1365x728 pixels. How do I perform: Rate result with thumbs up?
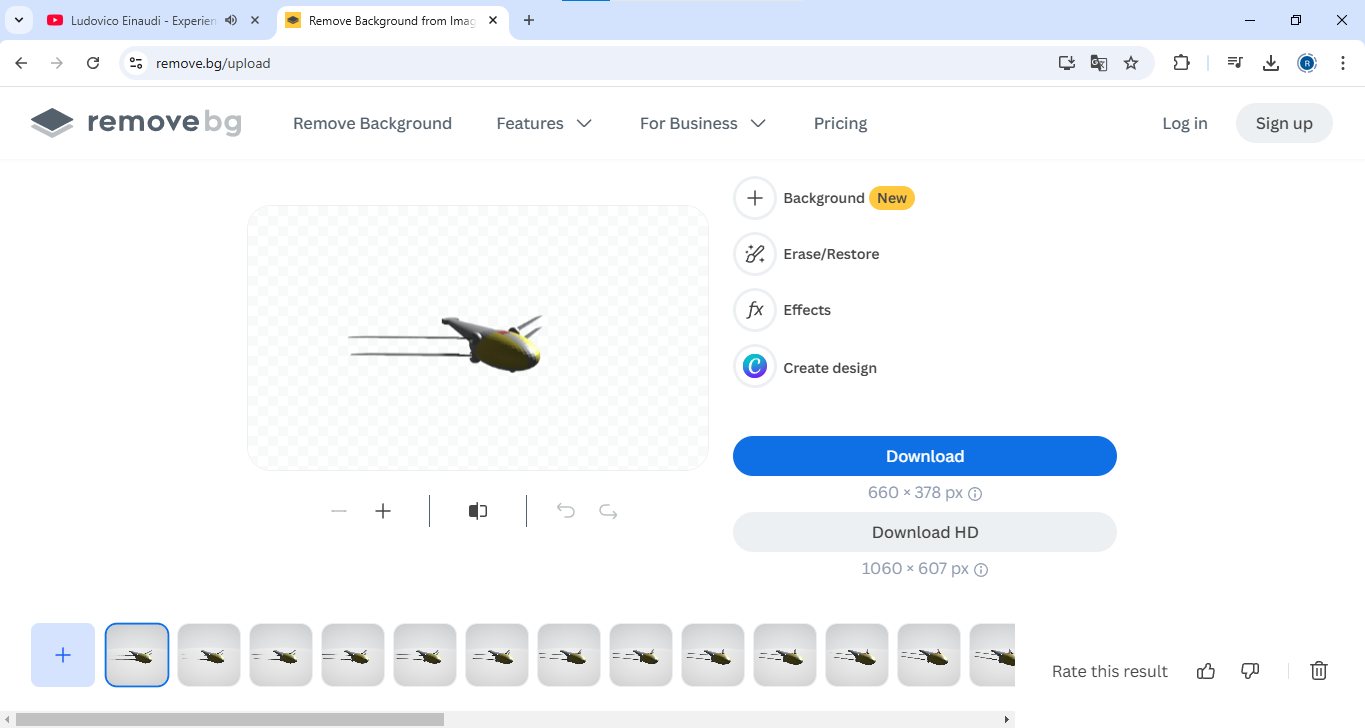(x=1206, y=671)
